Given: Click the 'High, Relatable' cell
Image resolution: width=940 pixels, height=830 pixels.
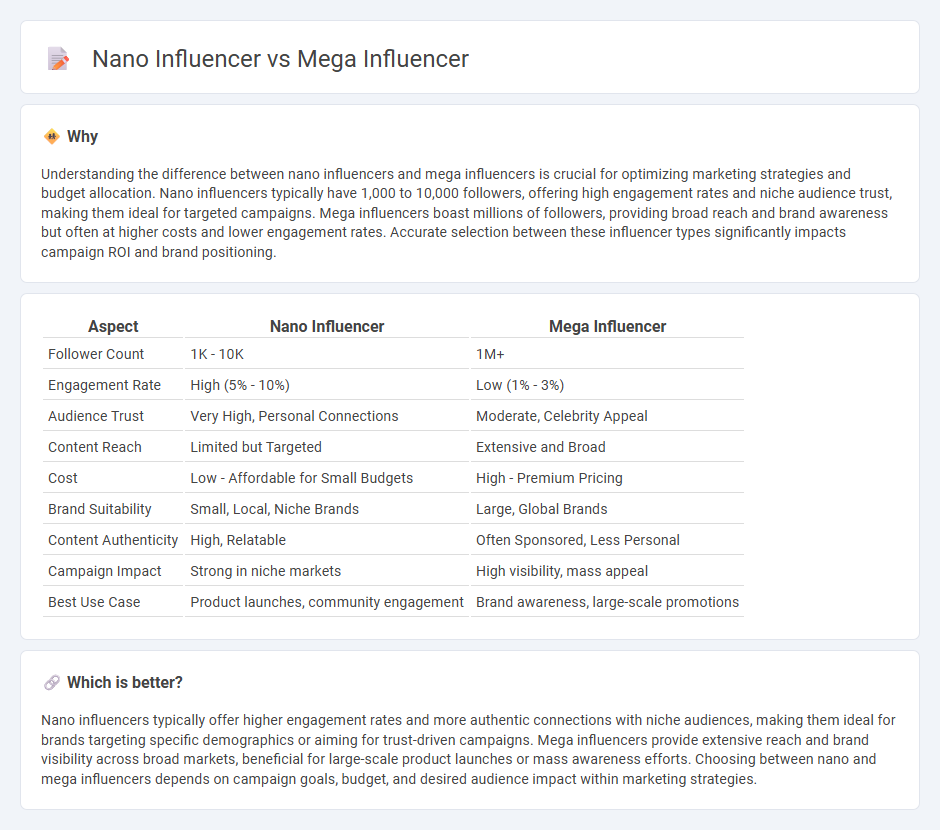Looking at the screenshot, I should 238,541.
